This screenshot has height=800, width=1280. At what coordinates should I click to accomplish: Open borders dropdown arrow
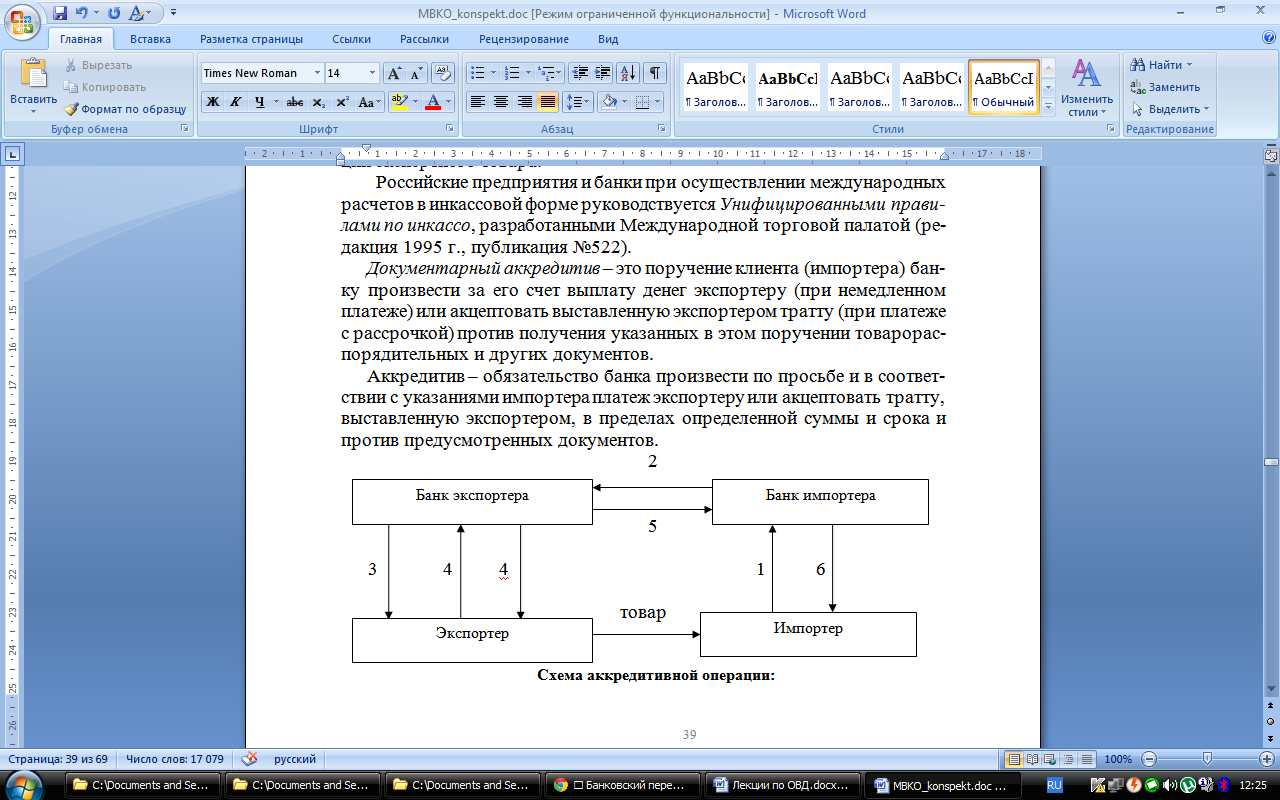point(657,102)
